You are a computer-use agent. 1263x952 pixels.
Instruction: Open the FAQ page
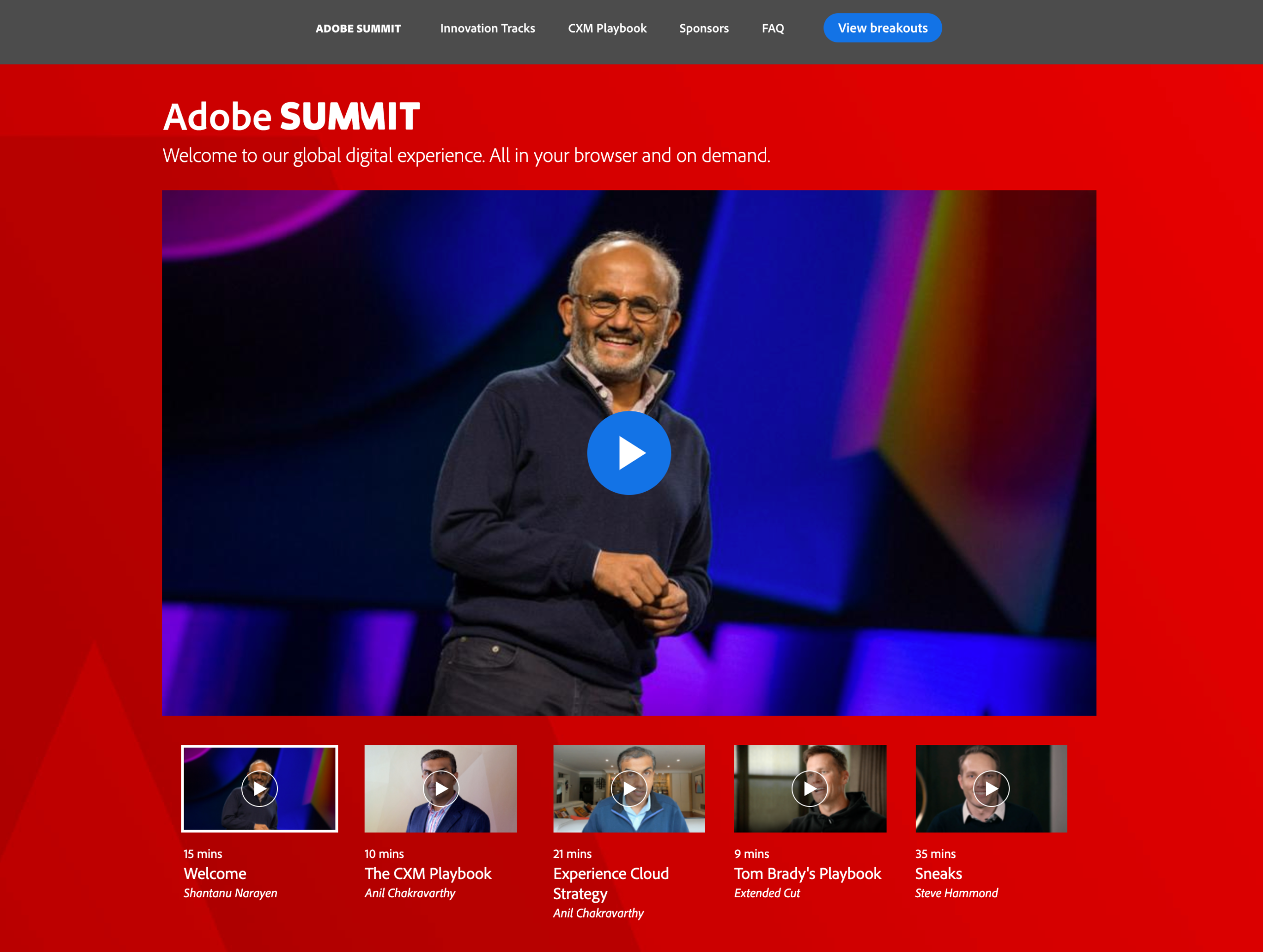tap(773, 29)
